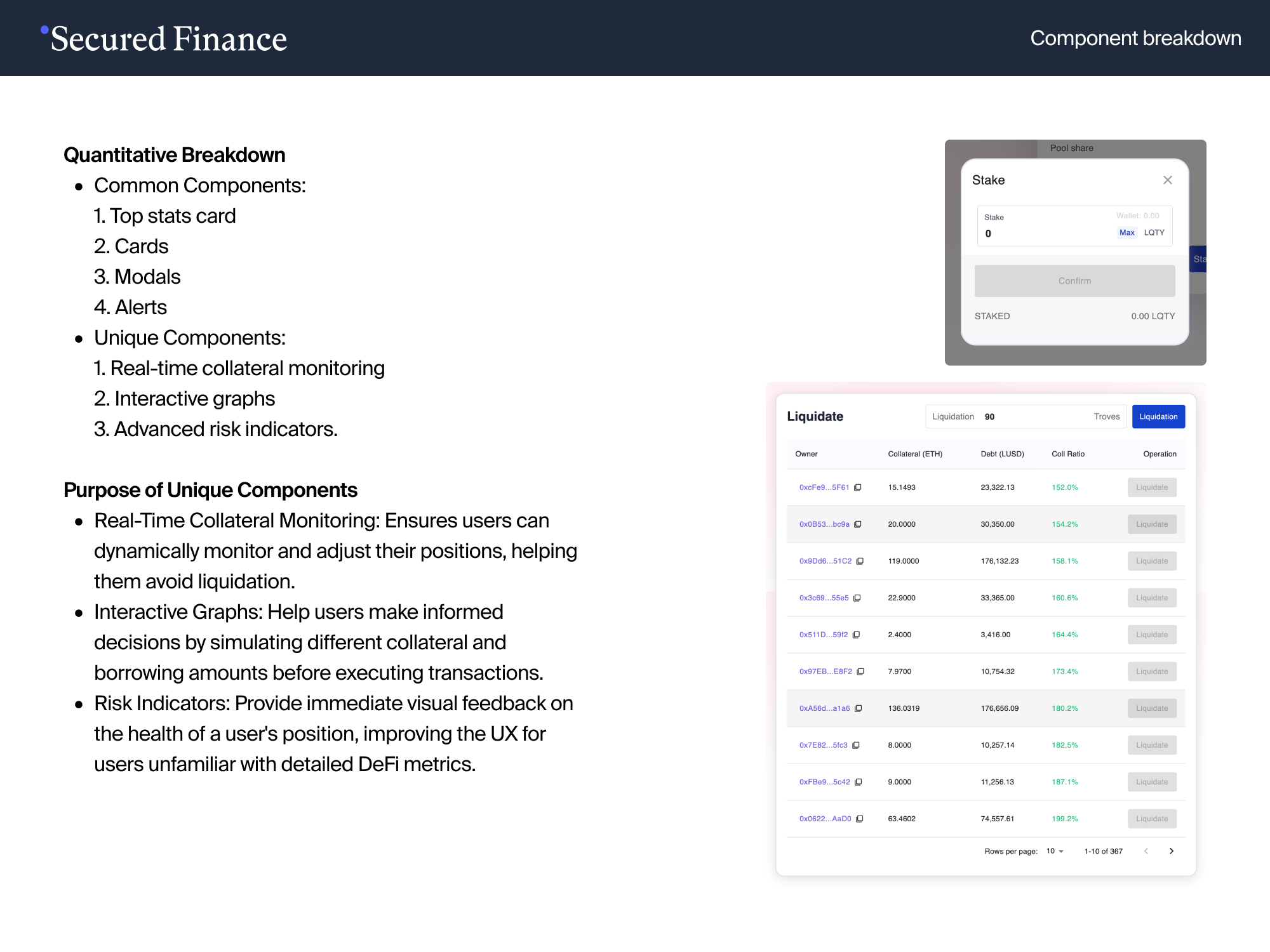Liquidate trove 0xA56d...a1a6

1152,708
